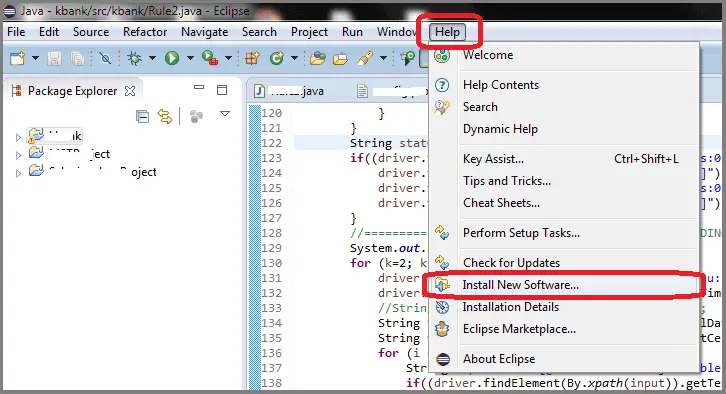Open the Refactor menu

point(145,32)
